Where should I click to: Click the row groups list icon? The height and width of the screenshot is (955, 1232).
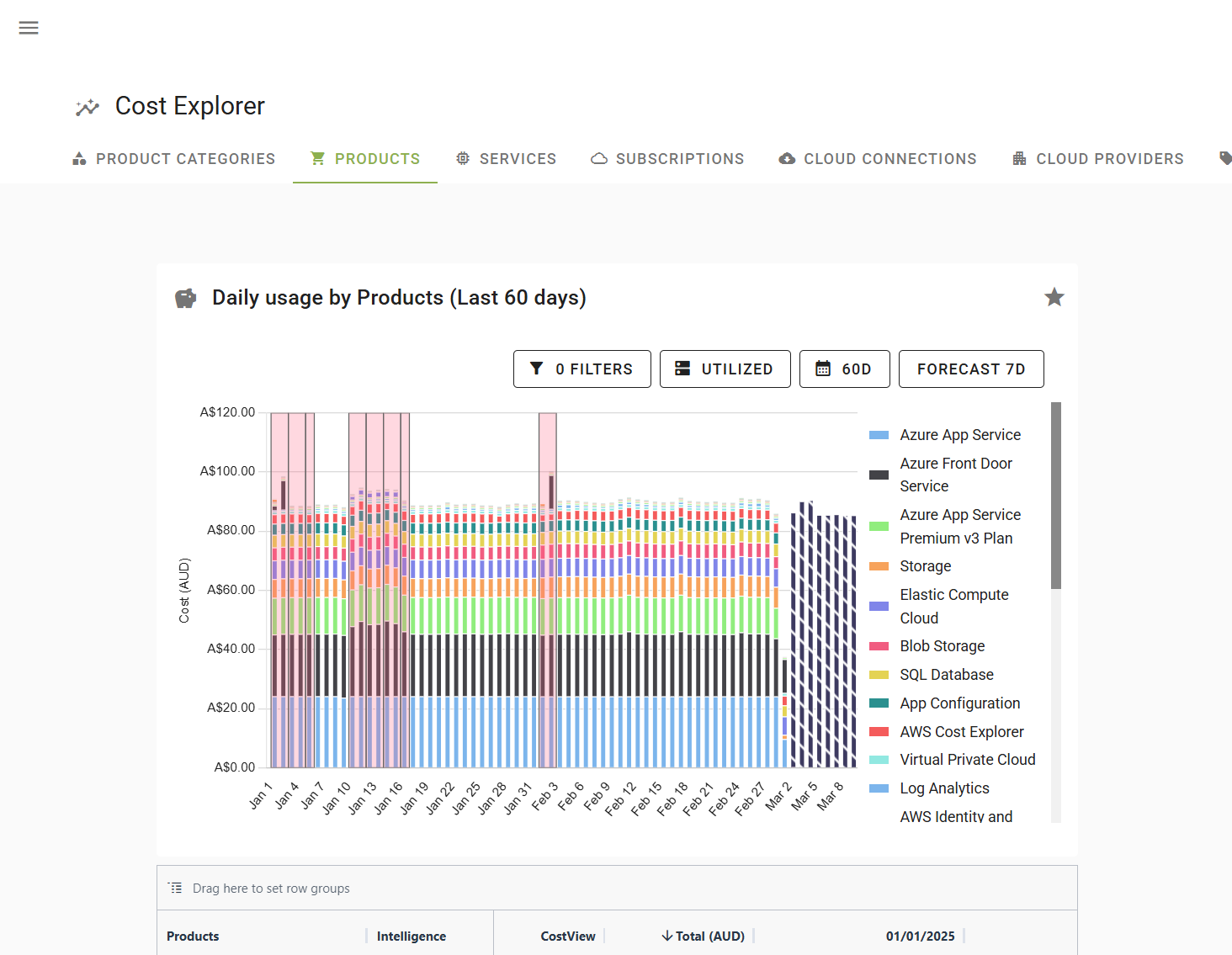click(x=175, y=888)
